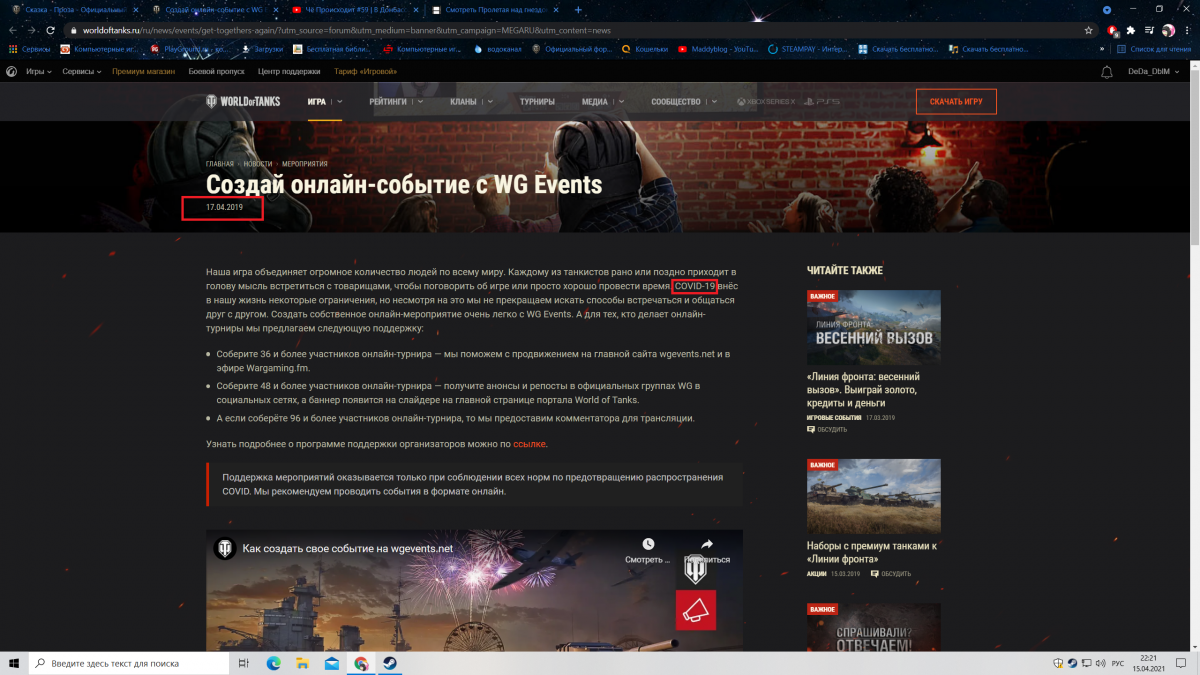Click the tanks thumbnail for Наборы article
This screenshot has height=675, width=1200.
(x=873, y=496)
